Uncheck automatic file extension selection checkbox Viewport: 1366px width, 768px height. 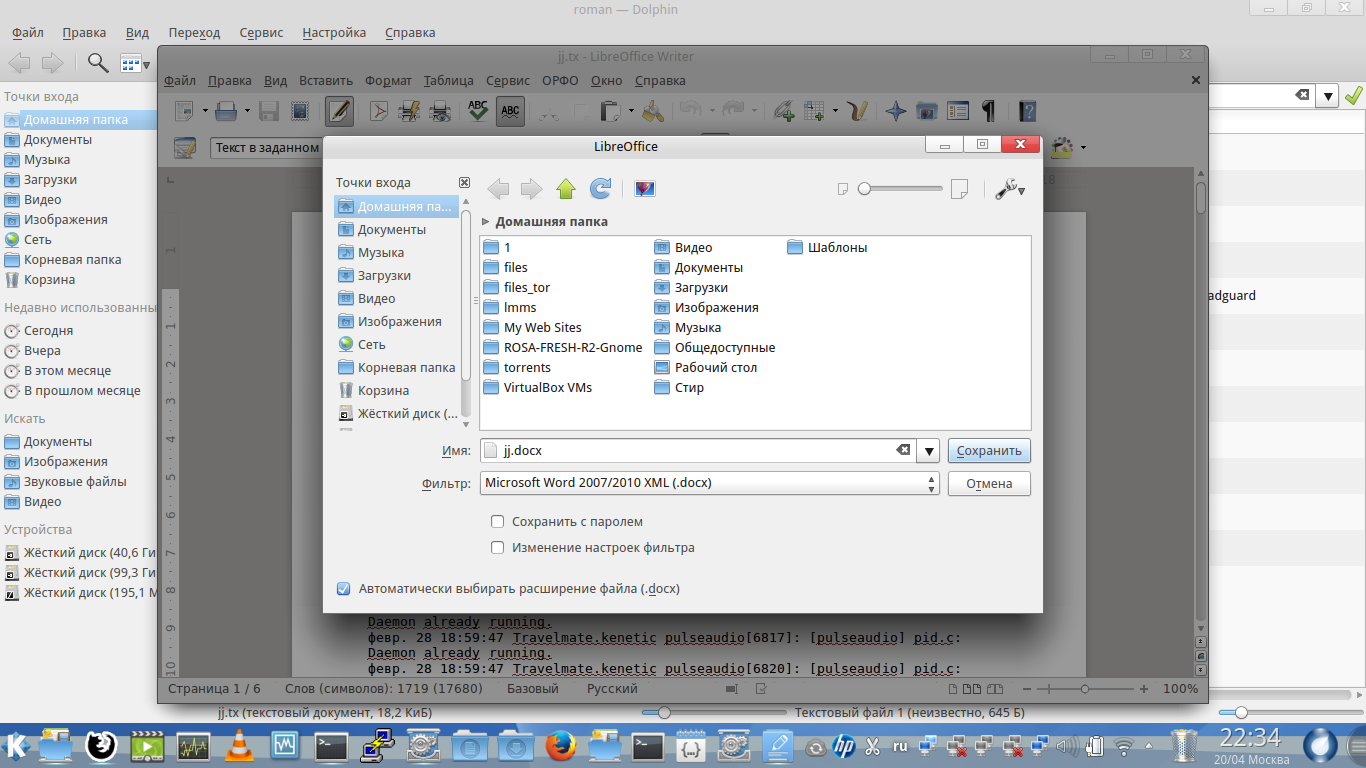click(344, 589)
